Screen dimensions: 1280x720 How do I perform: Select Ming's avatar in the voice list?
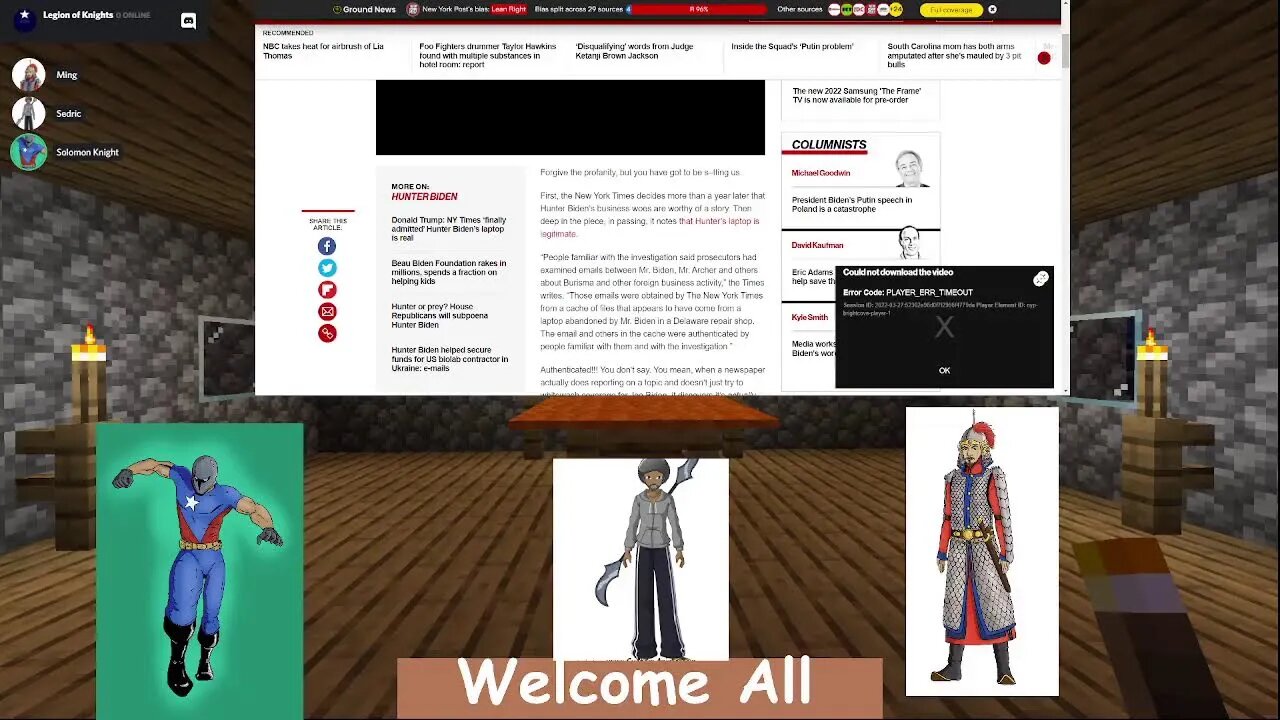pos(28,75)
